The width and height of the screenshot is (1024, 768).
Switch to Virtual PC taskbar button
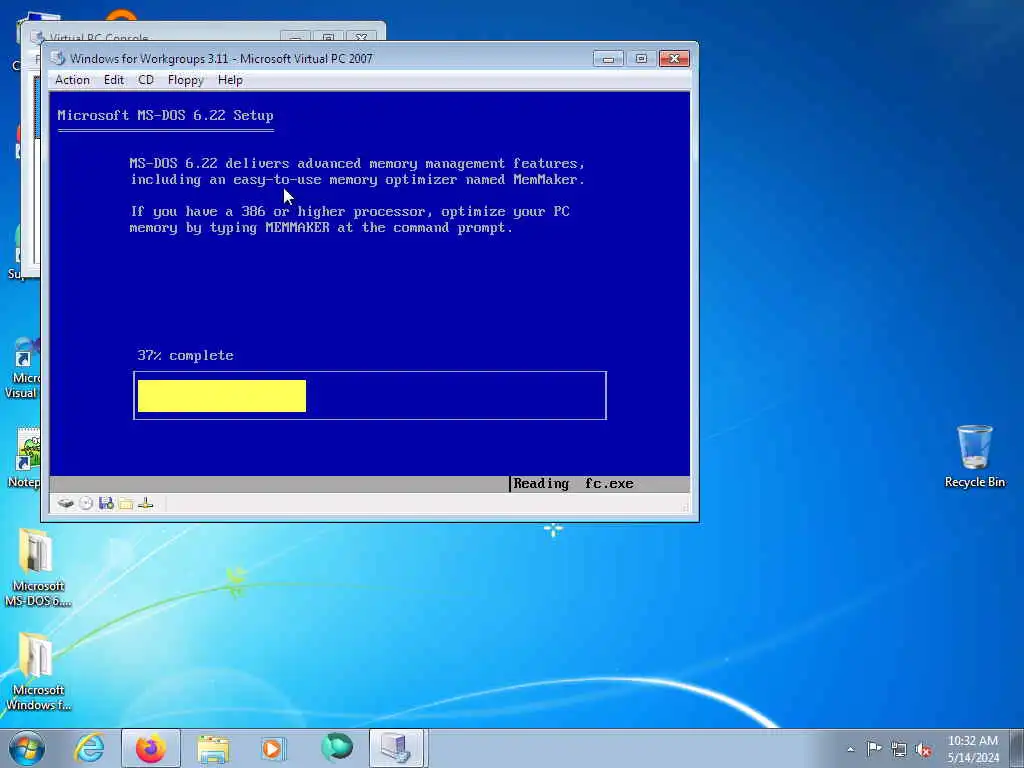pos(398,748)
